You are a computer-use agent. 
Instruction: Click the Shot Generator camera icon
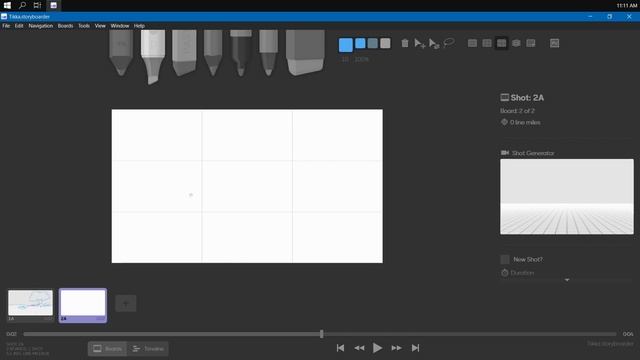point(505,153)
